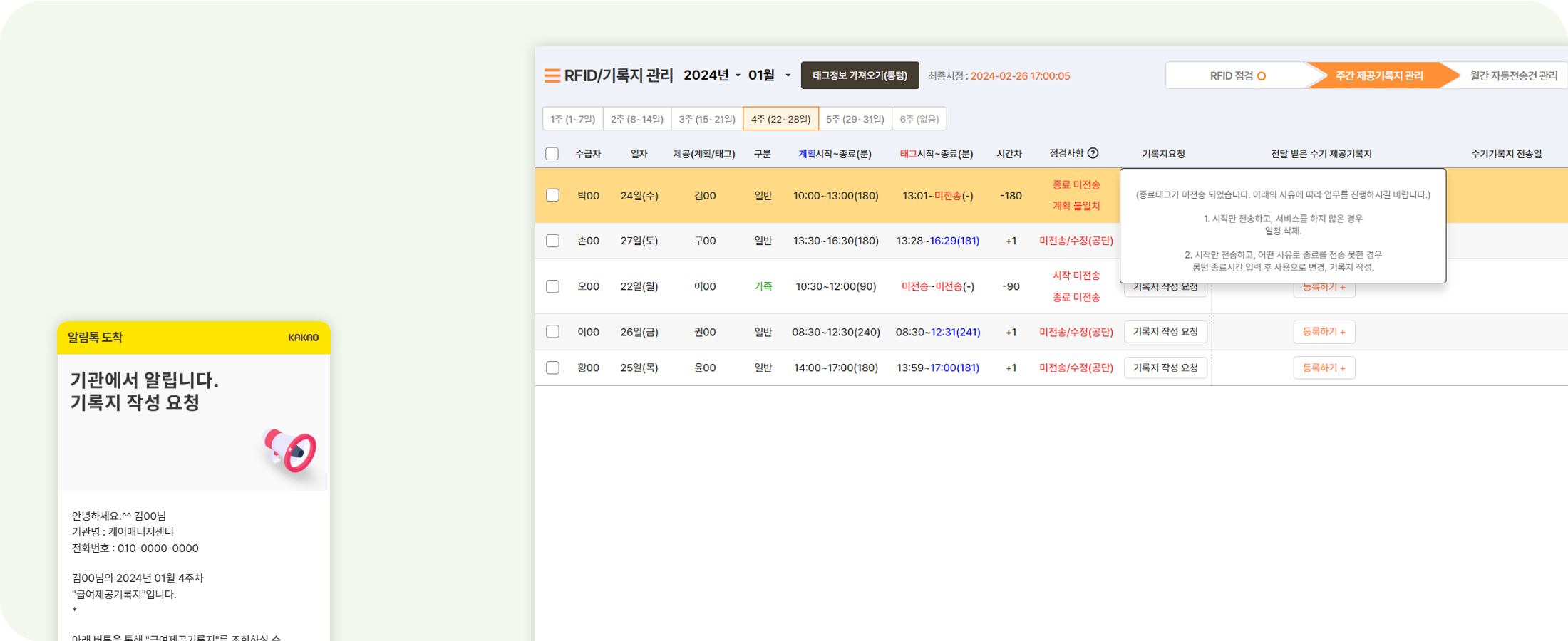Switch to 월간 자동전송건 관리 step tab
This screenshot has width=1568, height=641.
[x=1513, y=75]
